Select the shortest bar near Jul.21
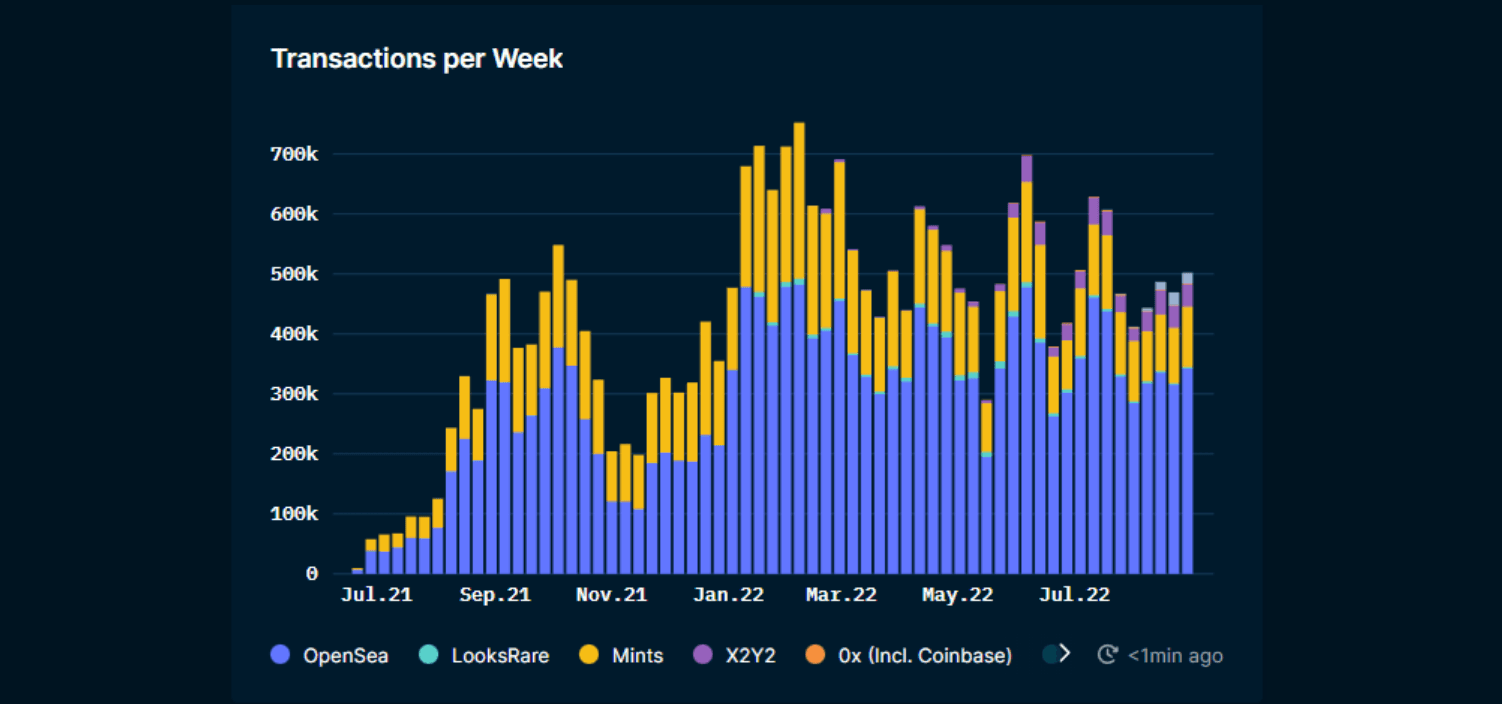The height and width of the screenshot is (704, 1502). (x=357, y=568)
